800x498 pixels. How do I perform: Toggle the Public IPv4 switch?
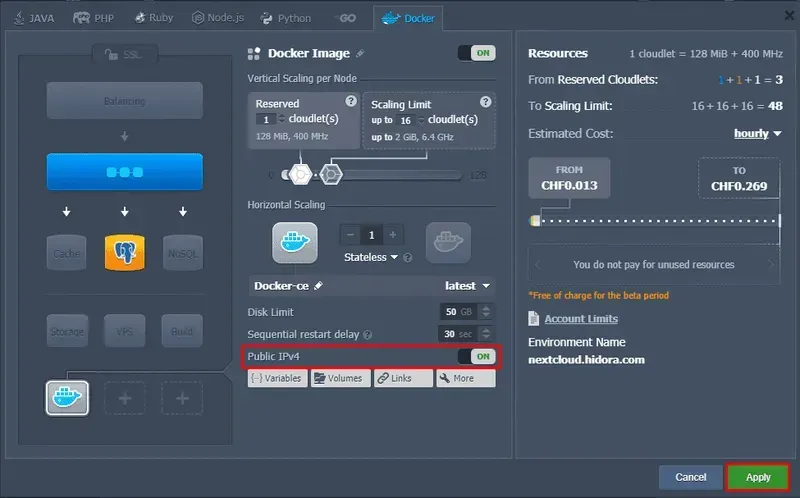tap(477, 356)
